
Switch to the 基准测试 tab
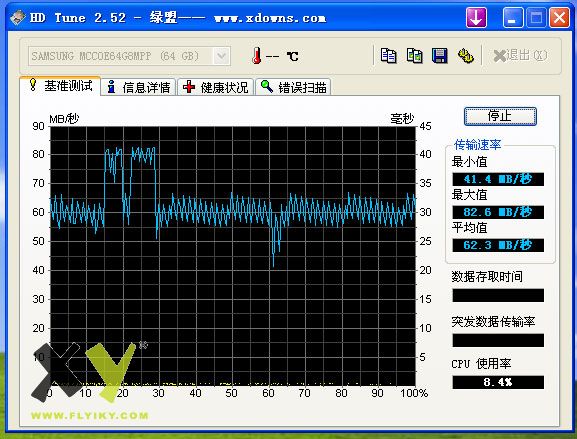tap(60, 86)
